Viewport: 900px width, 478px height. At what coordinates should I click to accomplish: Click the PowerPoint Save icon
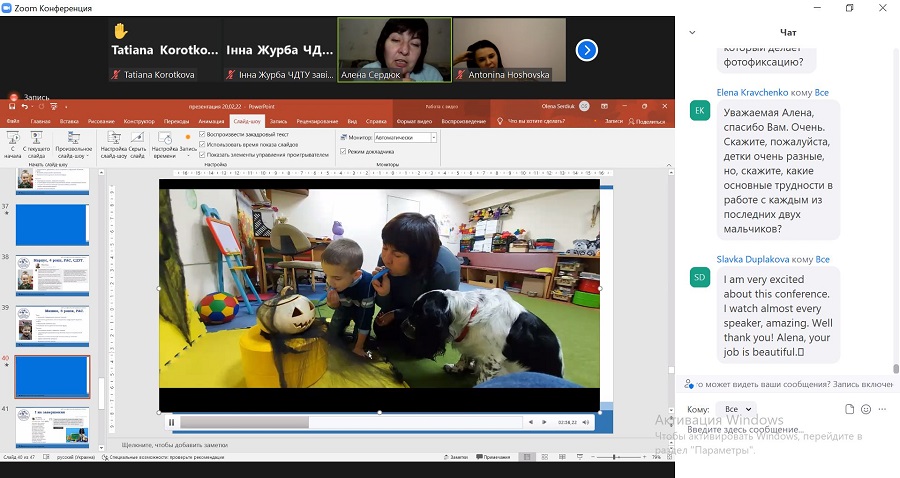12,106
